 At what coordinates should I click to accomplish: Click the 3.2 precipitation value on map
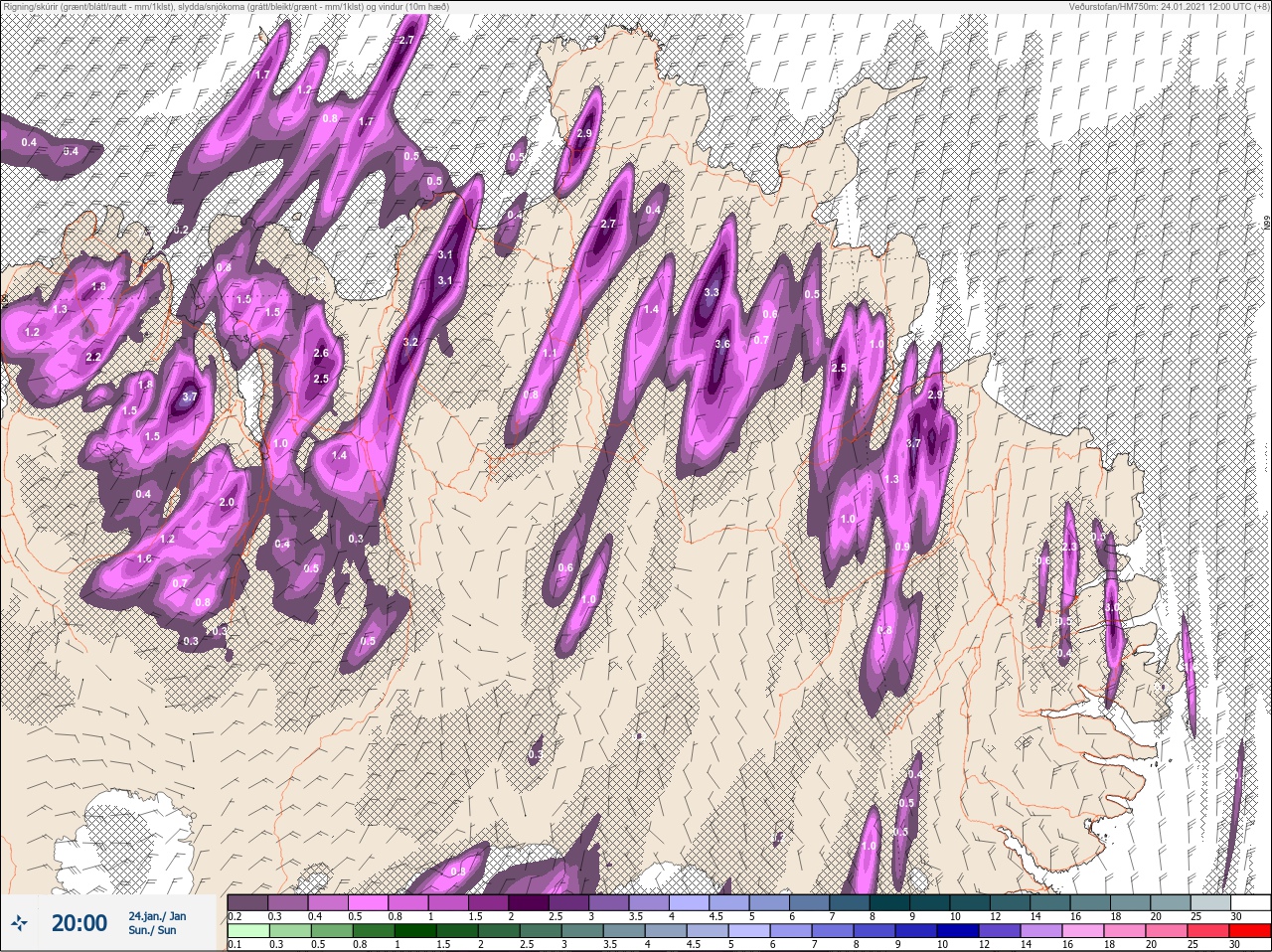coord(410,342)
